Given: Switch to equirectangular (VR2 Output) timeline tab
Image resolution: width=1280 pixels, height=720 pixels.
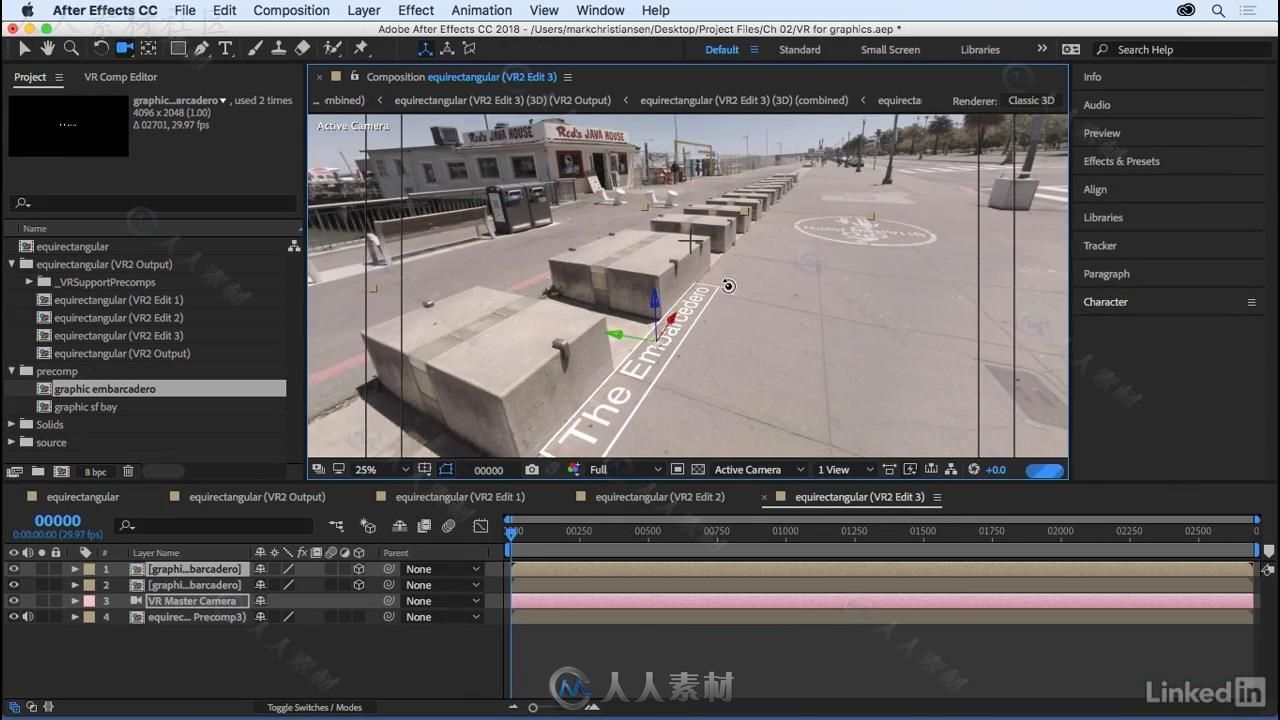Looking at the screenshot, I should point(257,497).
